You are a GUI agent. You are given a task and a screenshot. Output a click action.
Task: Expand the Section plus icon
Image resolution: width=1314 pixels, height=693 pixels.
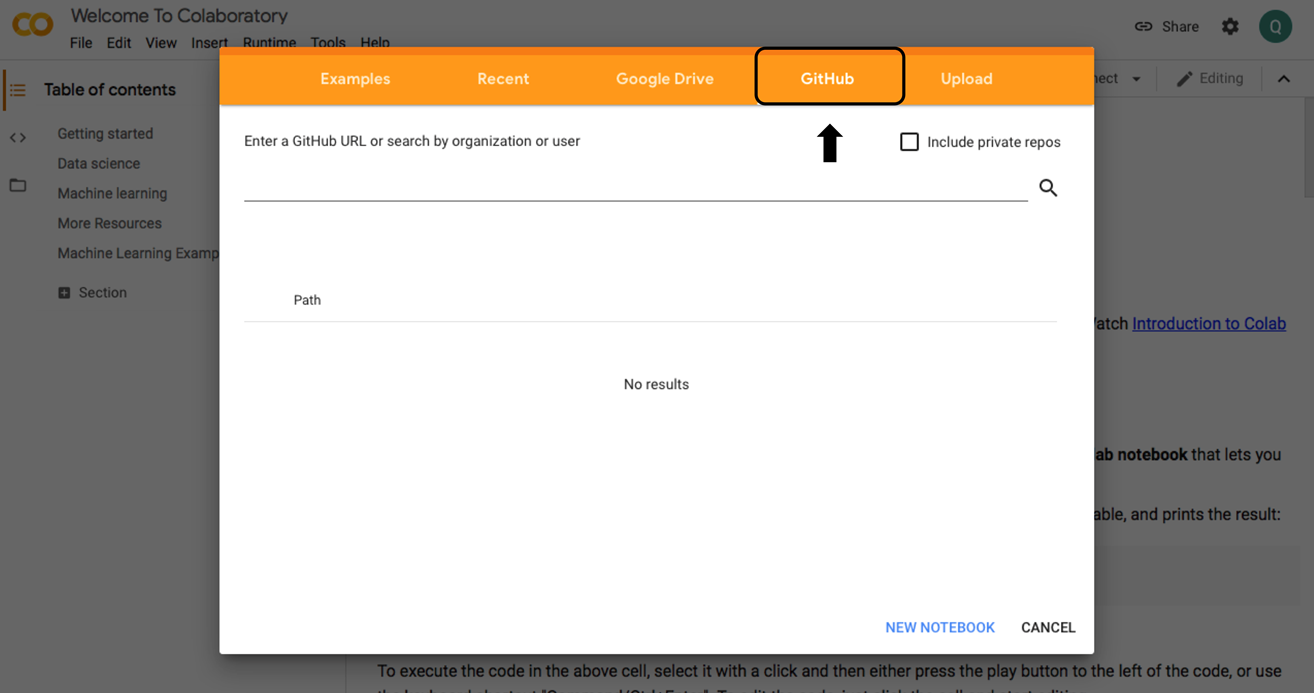click(x=64, y=293)
